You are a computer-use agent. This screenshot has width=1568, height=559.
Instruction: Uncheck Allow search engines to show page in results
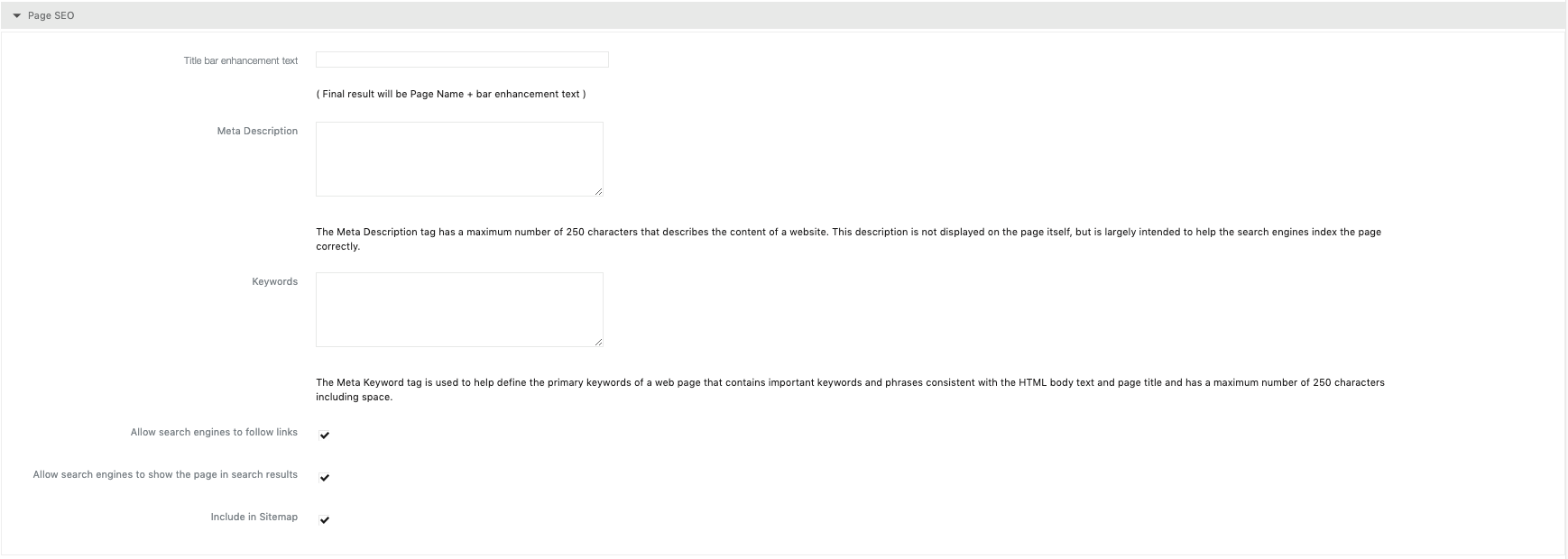(x=325, y=477)
